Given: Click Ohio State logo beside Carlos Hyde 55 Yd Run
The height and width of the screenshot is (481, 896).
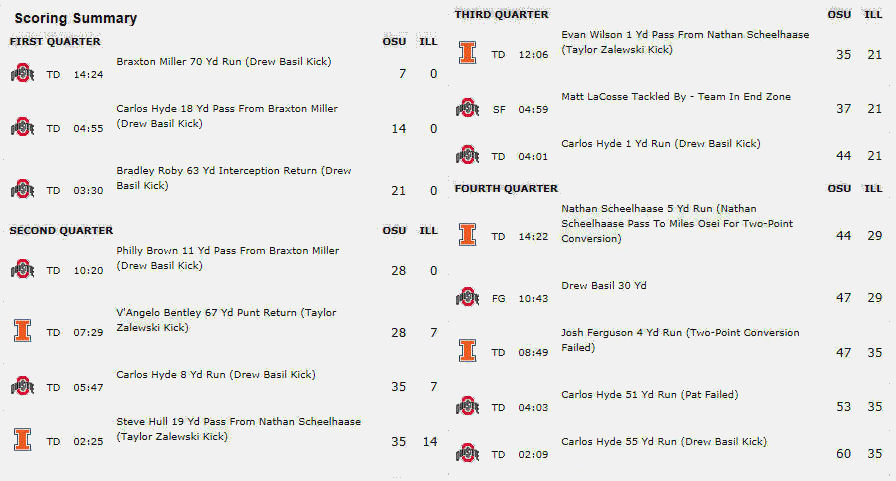Looking at the screenshot, I should pyautogui.click(x=467, y=453).
